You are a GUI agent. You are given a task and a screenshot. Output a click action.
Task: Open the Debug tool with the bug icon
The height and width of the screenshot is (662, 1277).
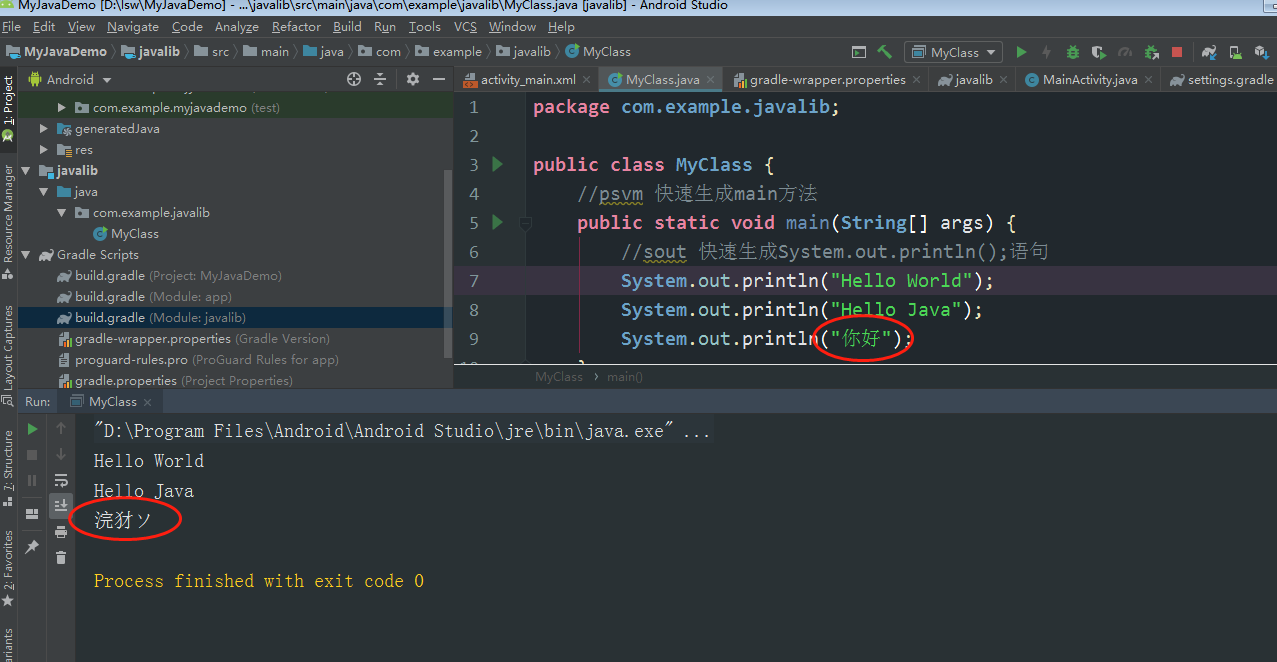point(1071,51)
